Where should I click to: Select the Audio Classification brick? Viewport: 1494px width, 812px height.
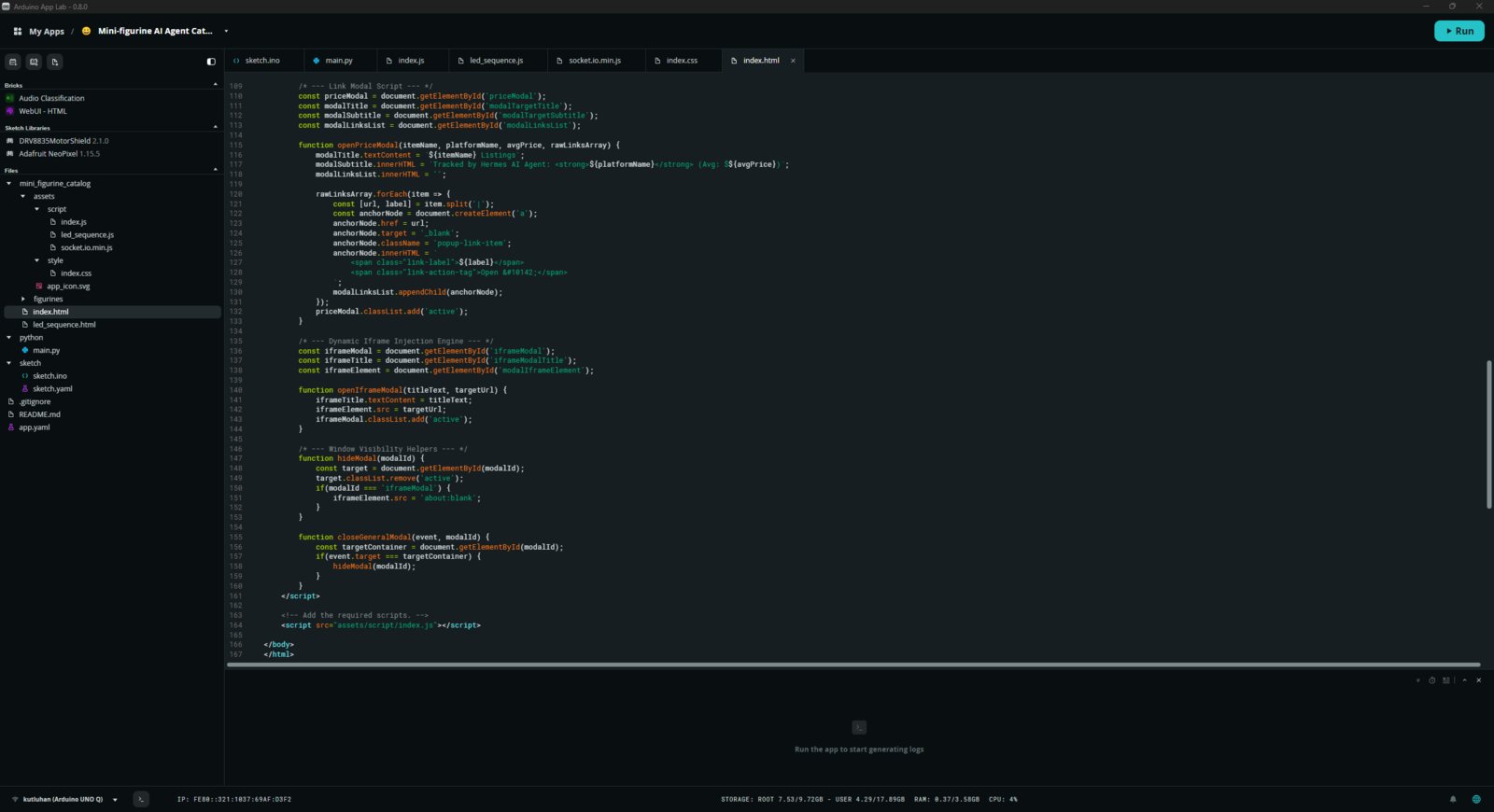coord(51,98)
